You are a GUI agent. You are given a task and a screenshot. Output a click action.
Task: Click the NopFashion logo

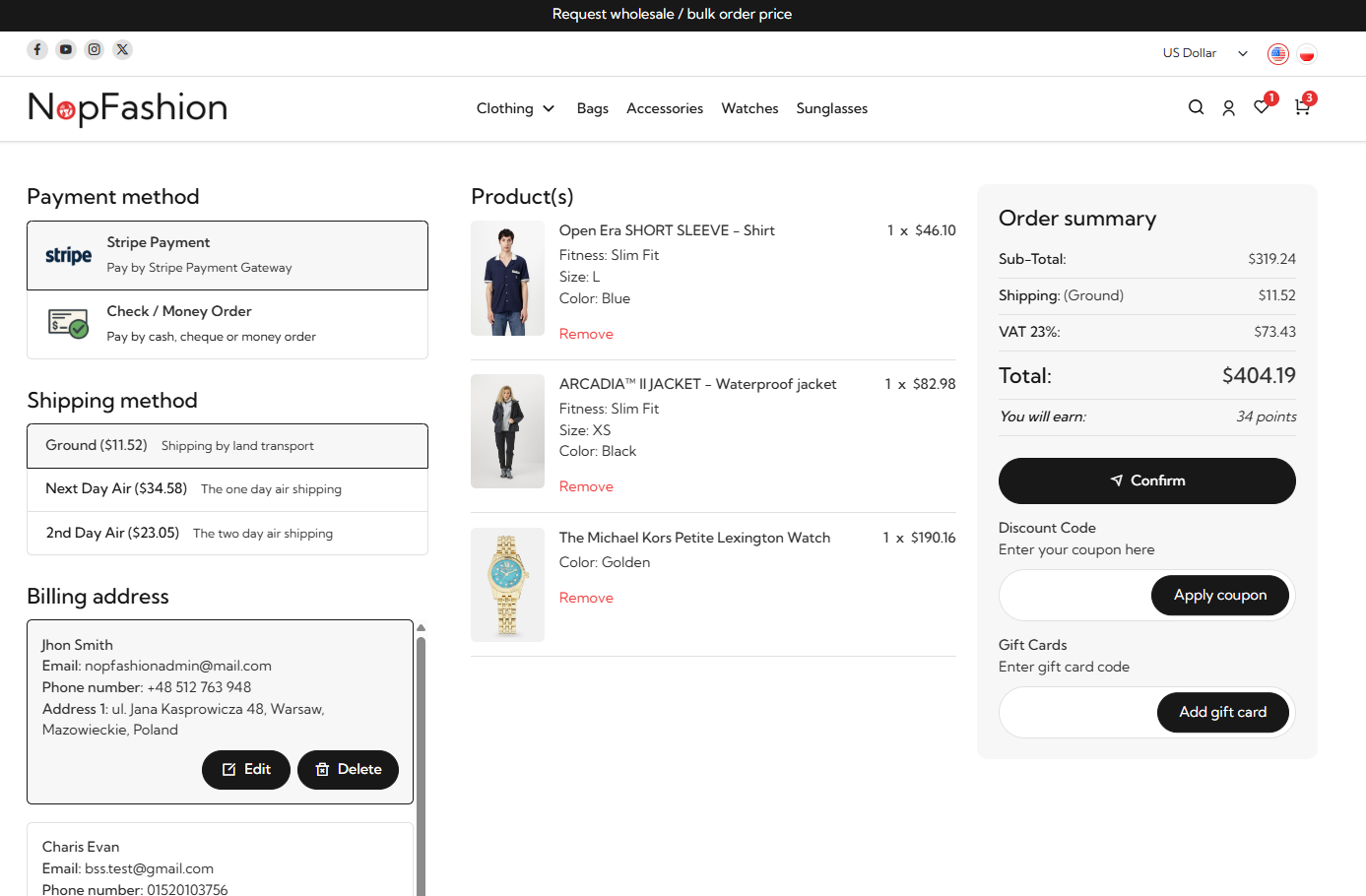click(x=127, y=108)
